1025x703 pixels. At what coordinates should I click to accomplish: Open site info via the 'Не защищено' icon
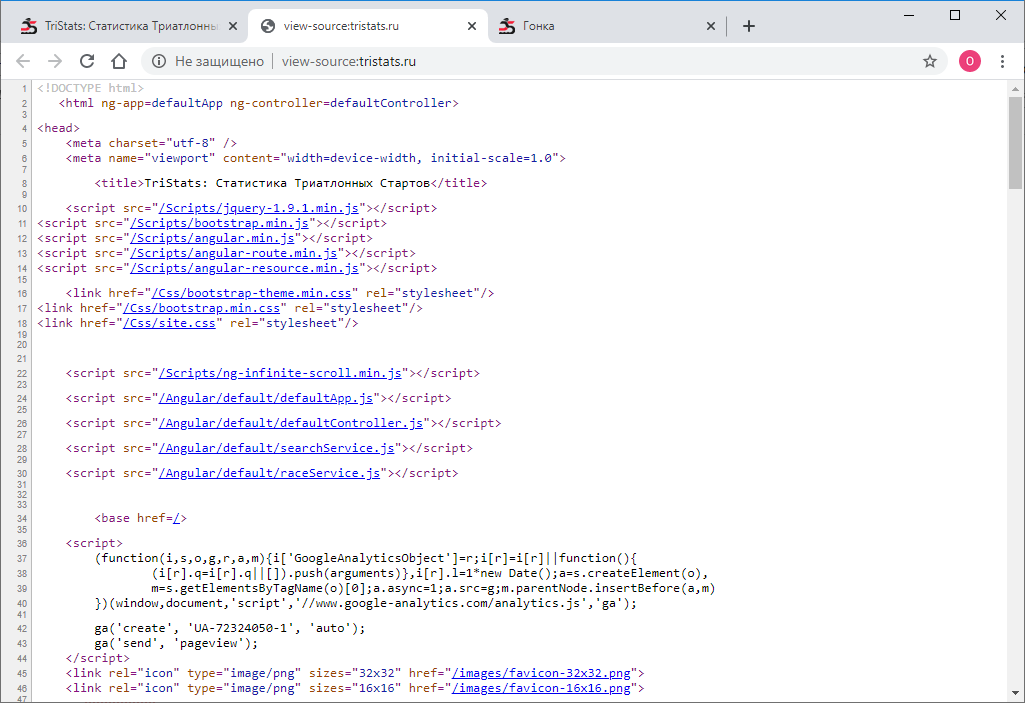[159, 61]
